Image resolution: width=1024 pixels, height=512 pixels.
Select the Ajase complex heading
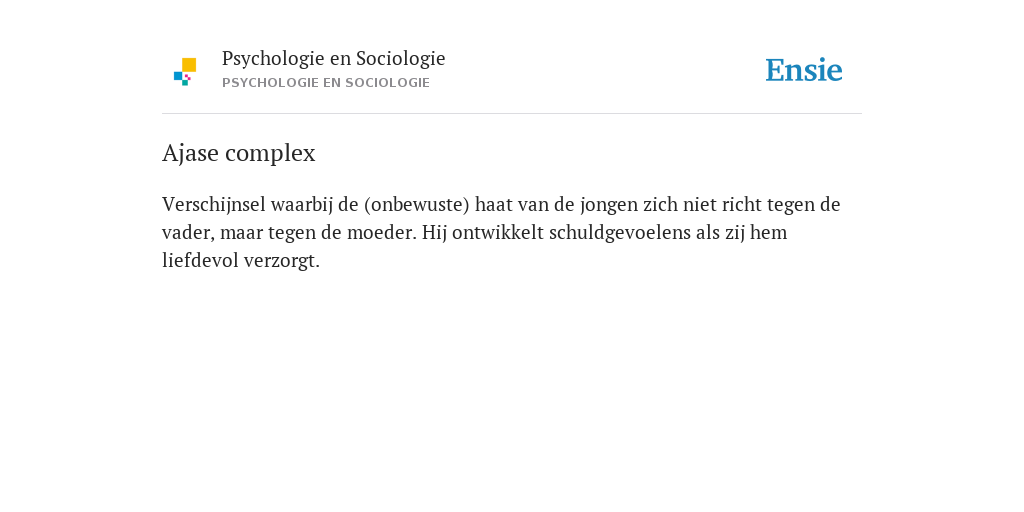coord(238,153)
